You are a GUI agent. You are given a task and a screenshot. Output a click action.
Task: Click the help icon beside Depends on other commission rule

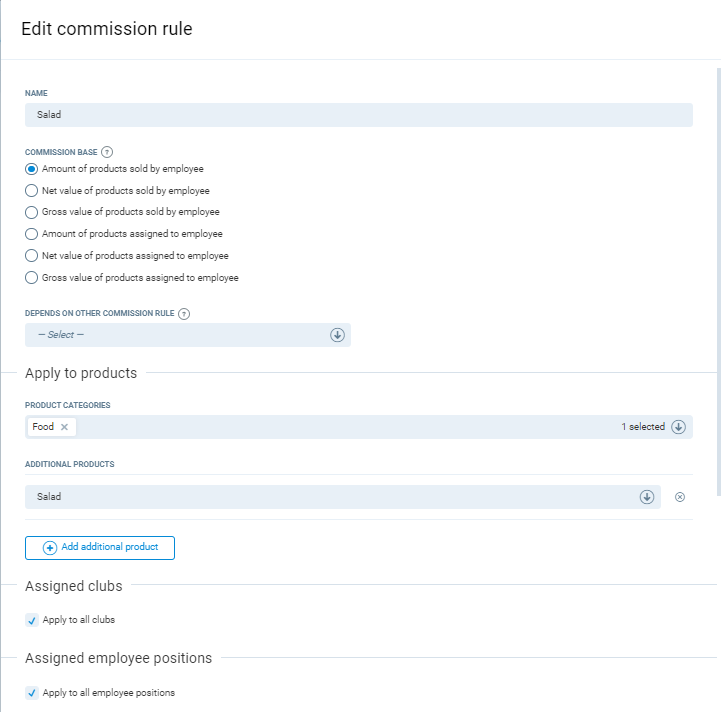[x=184, y=313]
